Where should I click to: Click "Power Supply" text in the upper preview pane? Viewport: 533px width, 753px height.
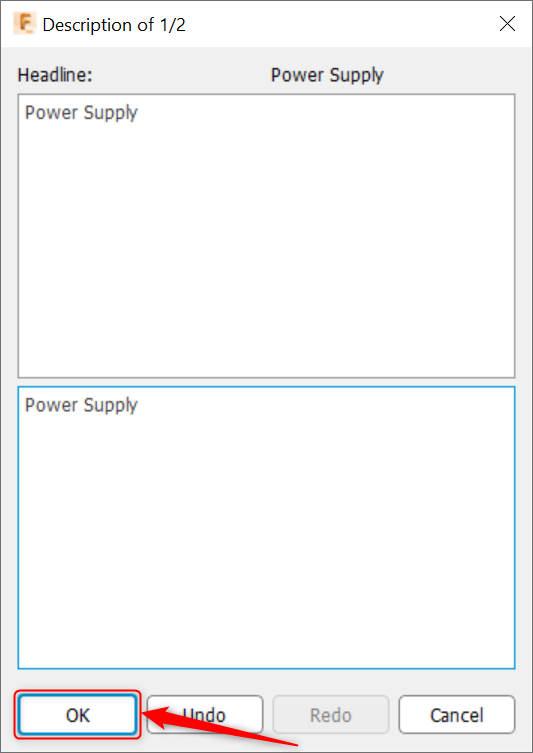(x=81, y=113)
